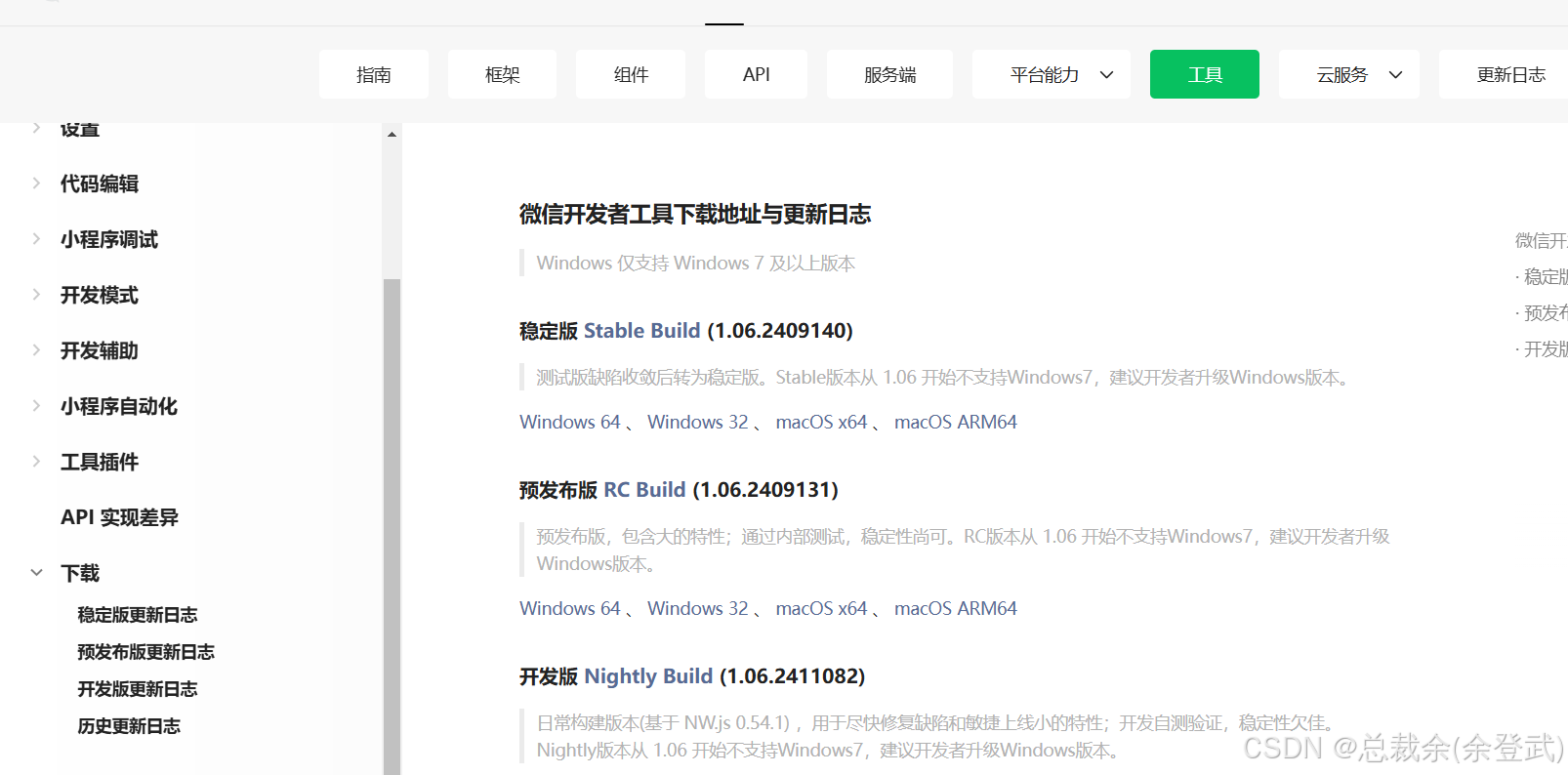Open the 指南 navigation tab
Image resolution: width=1568 pixels, height=775 pixels.
[x=373, y=74]
